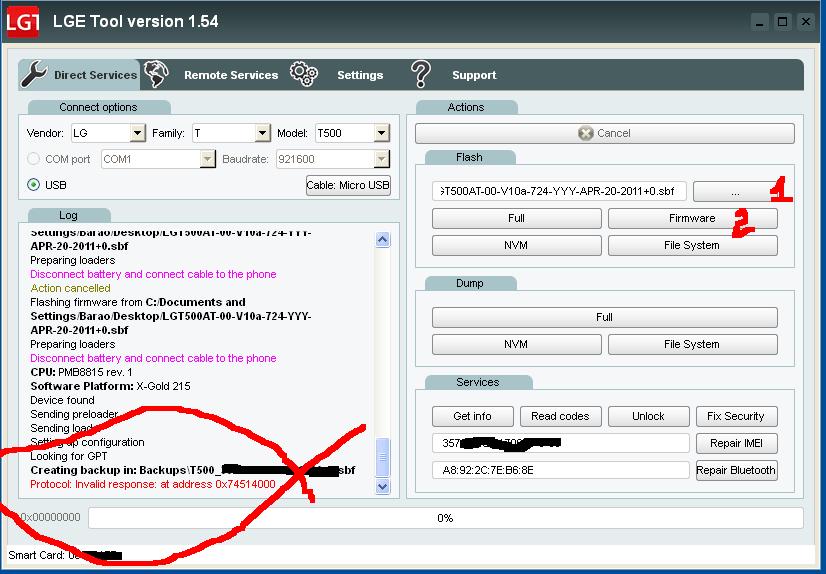Click the 0x00000000 address label

(x=51, y=518)
